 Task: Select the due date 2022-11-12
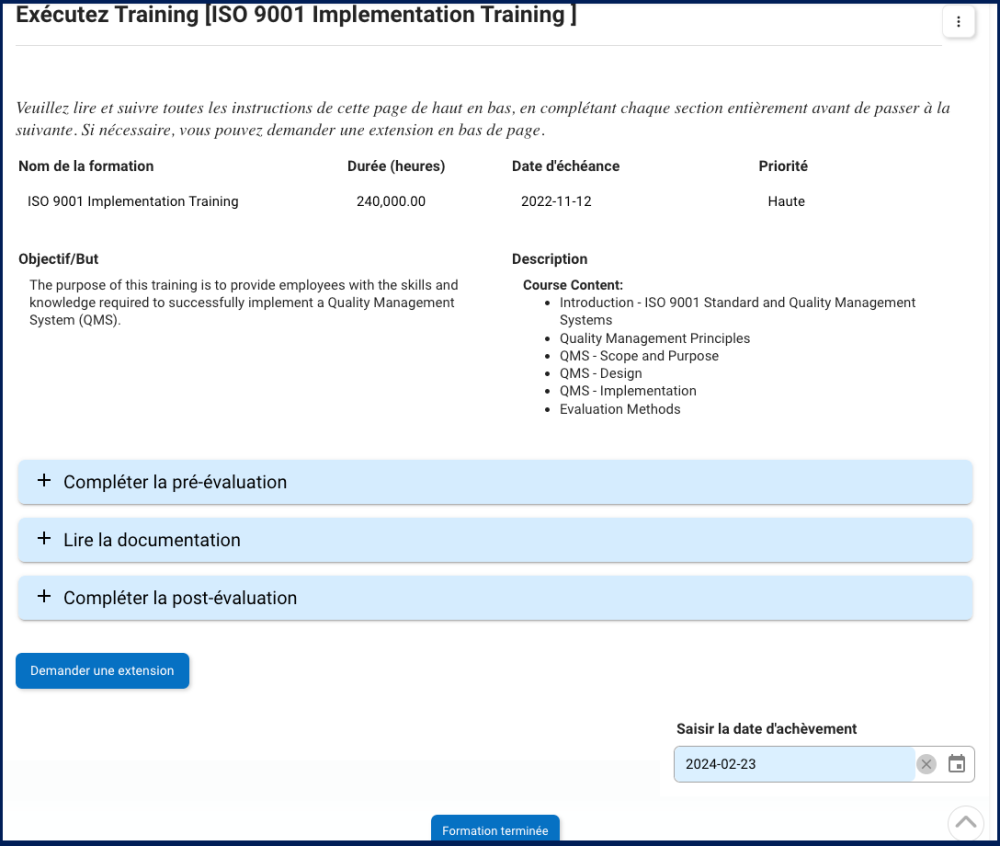pyautogui.click(x=556, y=201)
